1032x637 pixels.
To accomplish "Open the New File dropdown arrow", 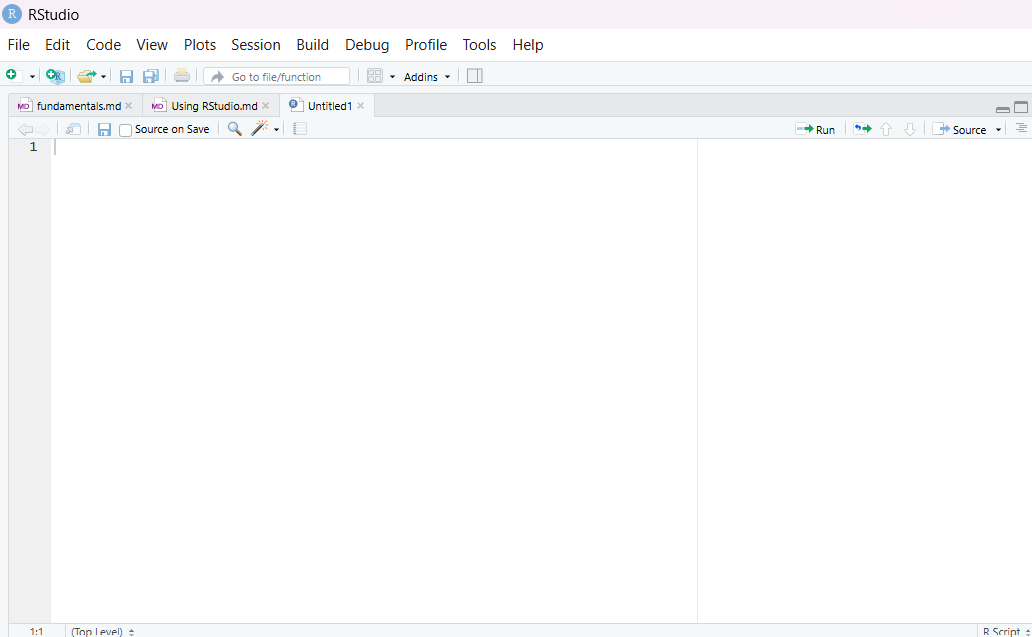I will click(32, 76).
